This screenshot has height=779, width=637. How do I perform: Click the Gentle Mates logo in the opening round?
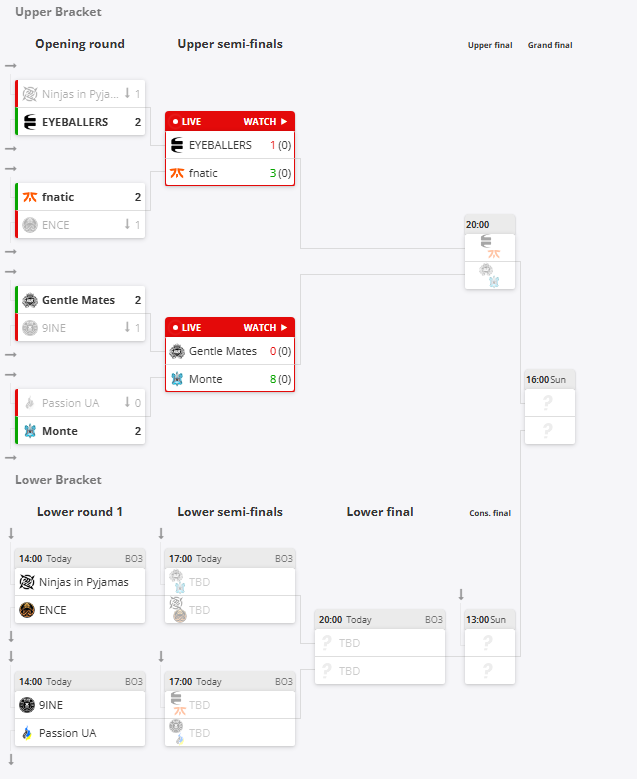tap(30, 300)
